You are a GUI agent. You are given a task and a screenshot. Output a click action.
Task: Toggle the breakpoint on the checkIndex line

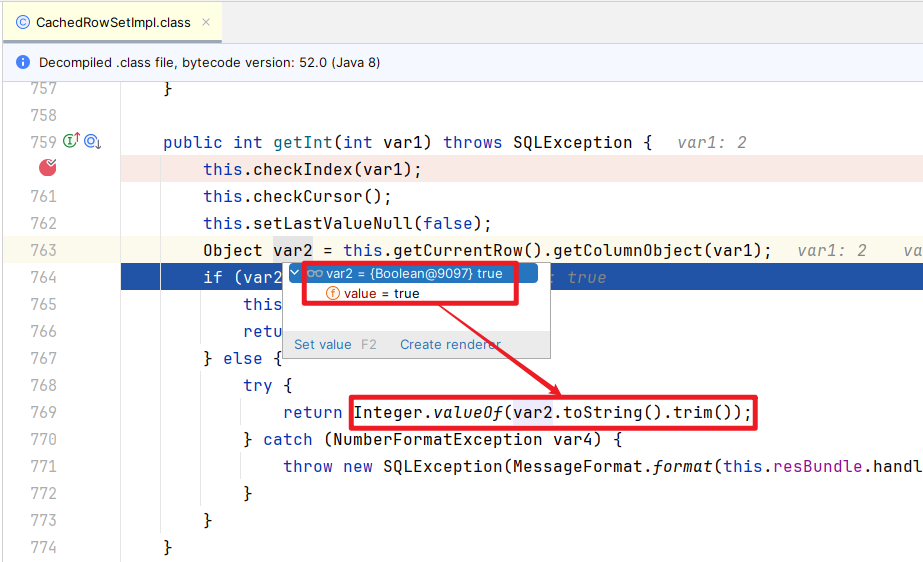(x=48, y=168)
